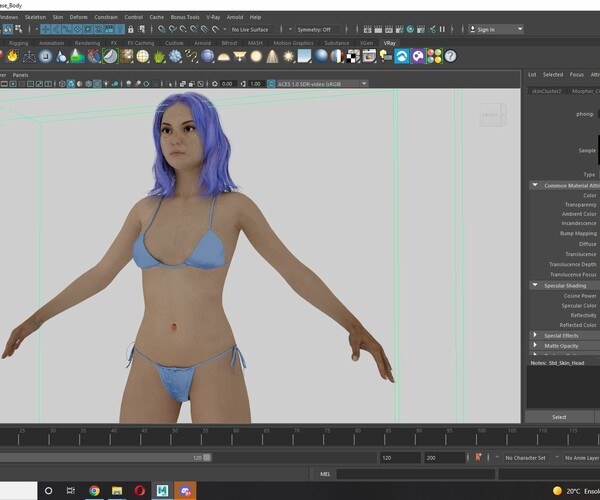Click the green grass V-Ray fur icon
Viewport: 600px width, 500px height.
[159, 57]
